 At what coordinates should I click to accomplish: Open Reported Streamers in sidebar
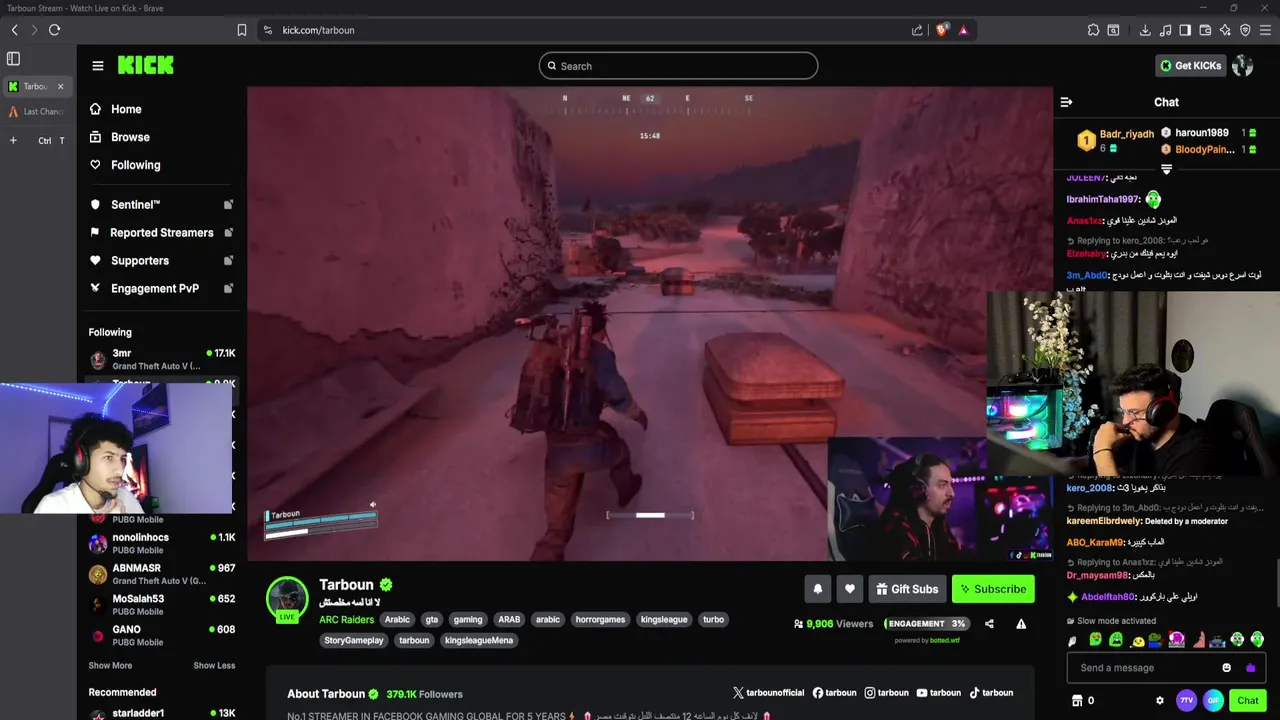point(161,233)
